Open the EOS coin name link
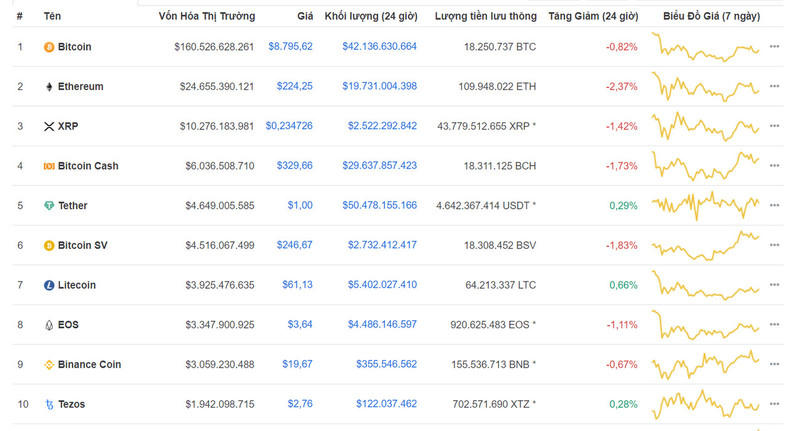Image resolution: width=800 pixels, height=431 pixels. point(68,325)
